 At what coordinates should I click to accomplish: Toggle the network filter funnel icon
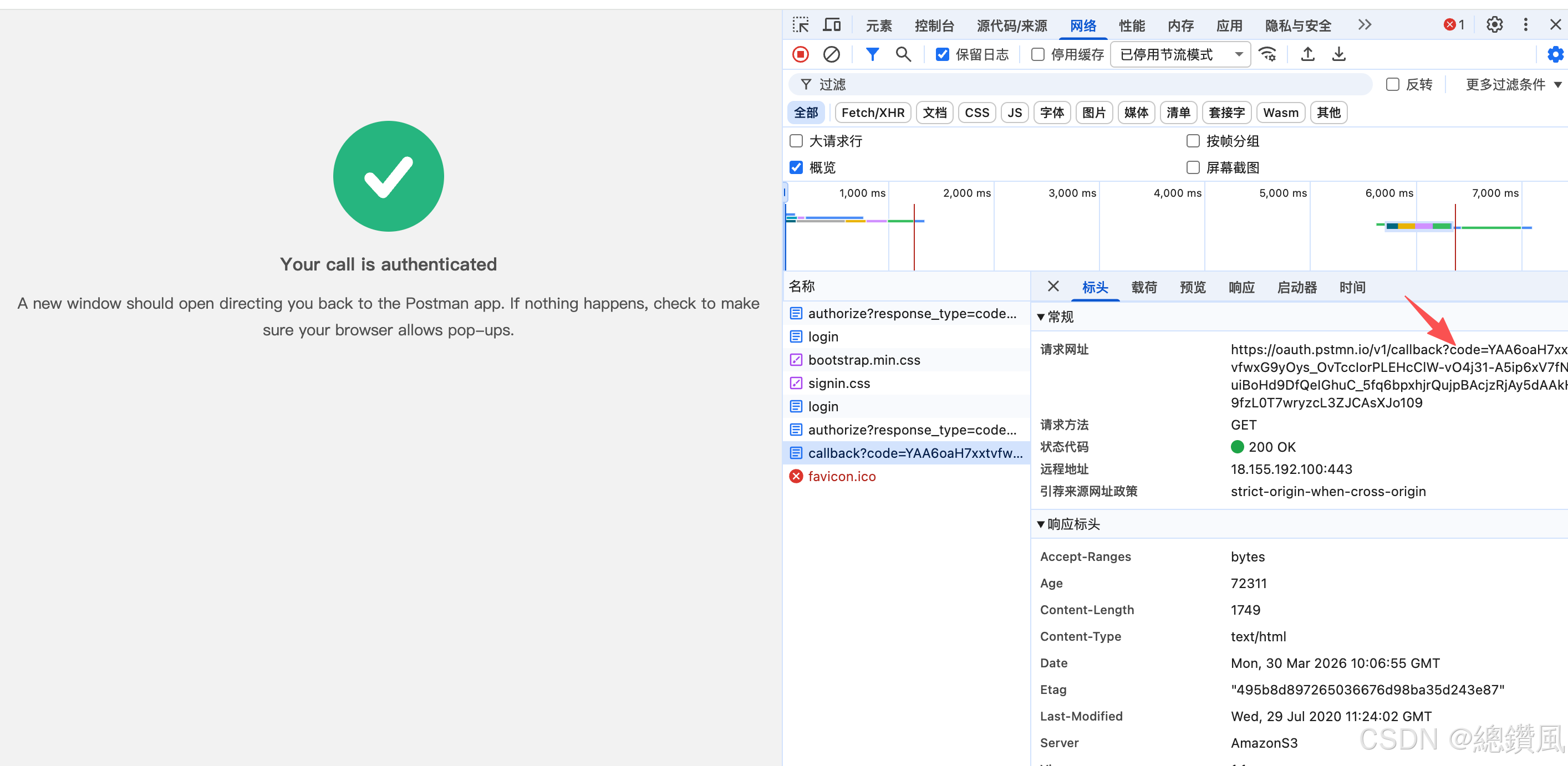(872, 55)
